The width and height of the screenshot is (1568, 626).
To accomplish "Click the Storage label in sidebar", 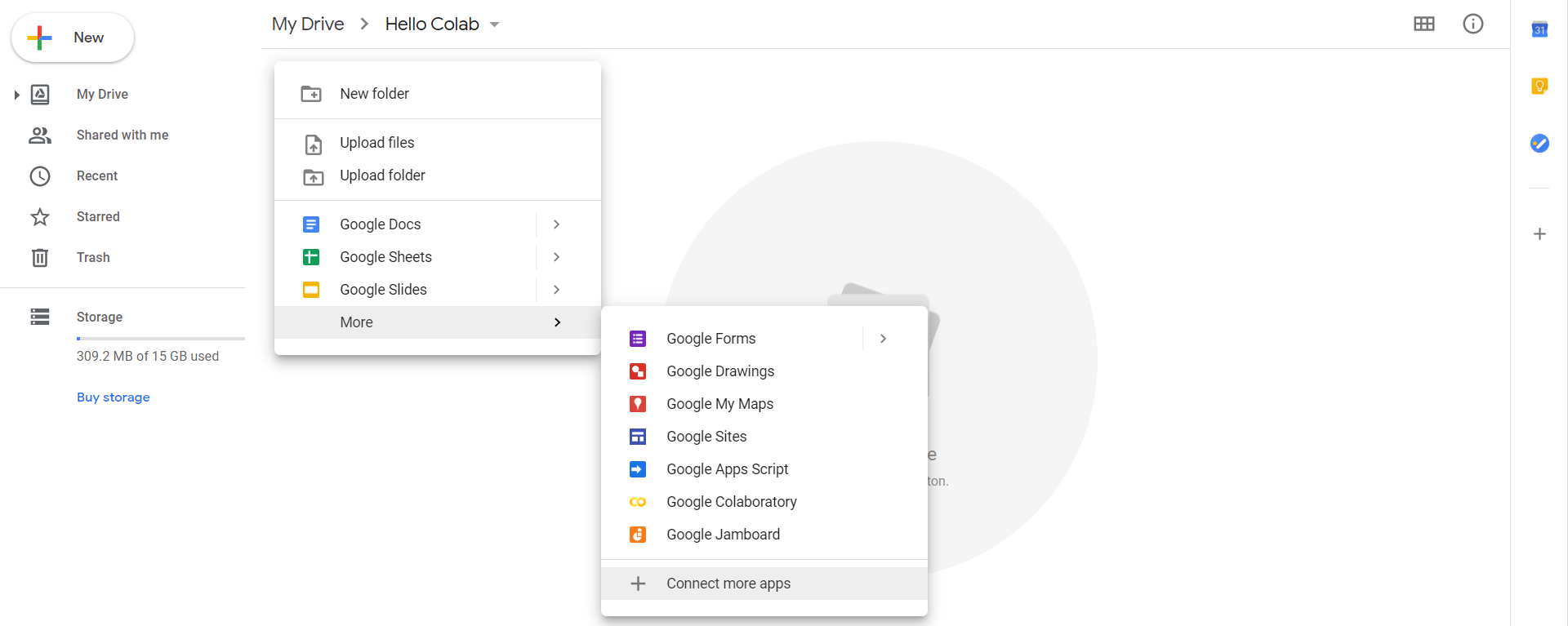I will pos(100,317).
